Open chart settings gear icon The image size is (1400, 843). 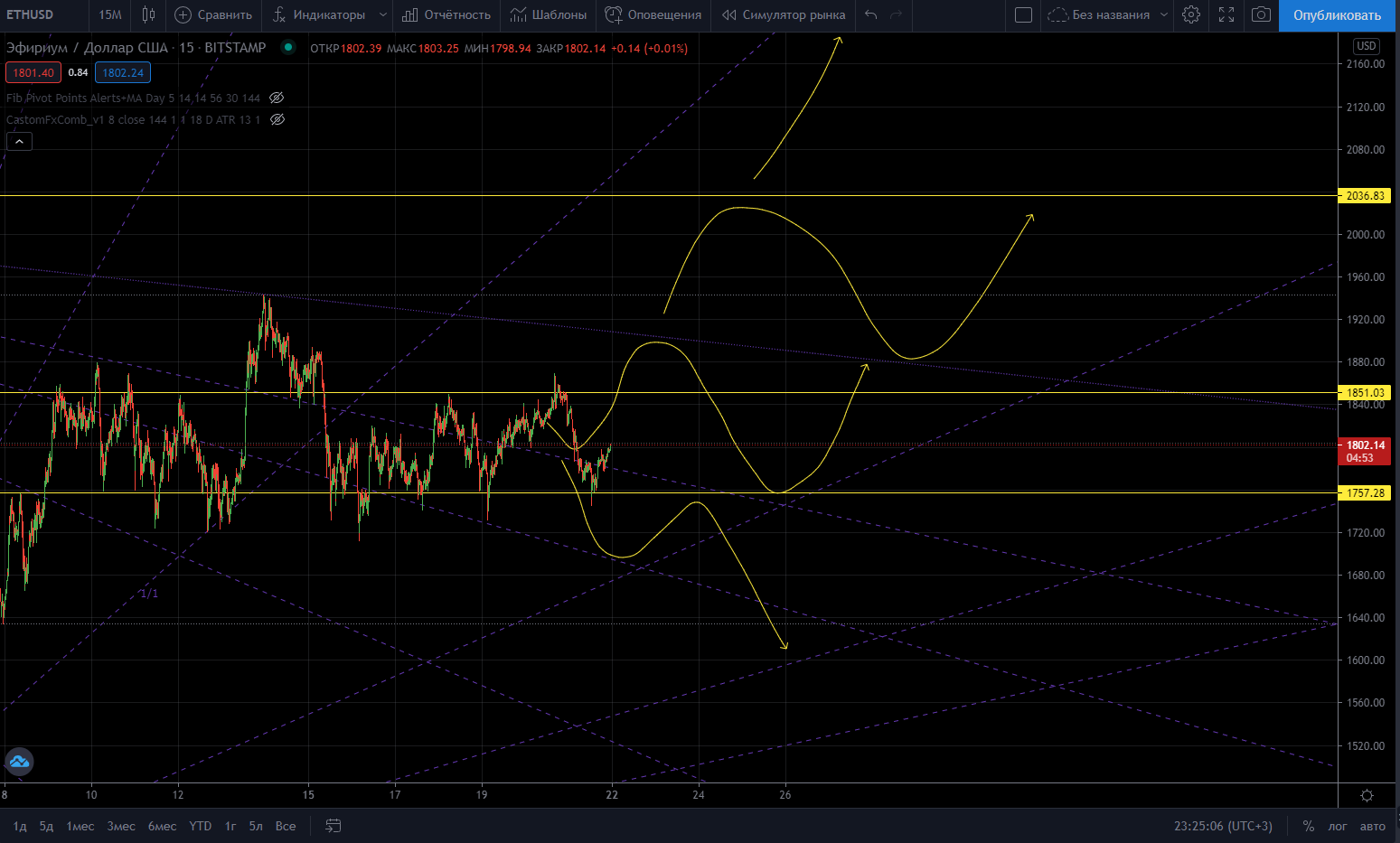pos(1191,14)
